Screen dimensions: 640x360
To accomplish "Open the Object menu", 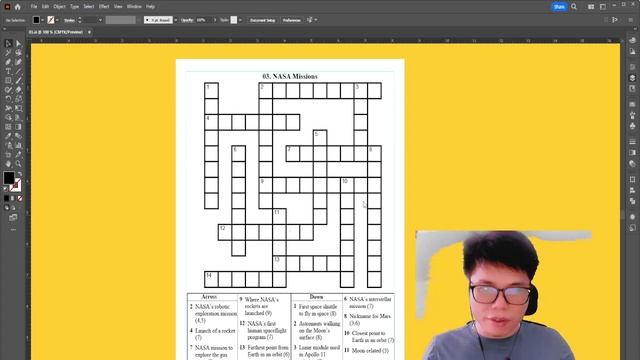I will pos(59,7).
